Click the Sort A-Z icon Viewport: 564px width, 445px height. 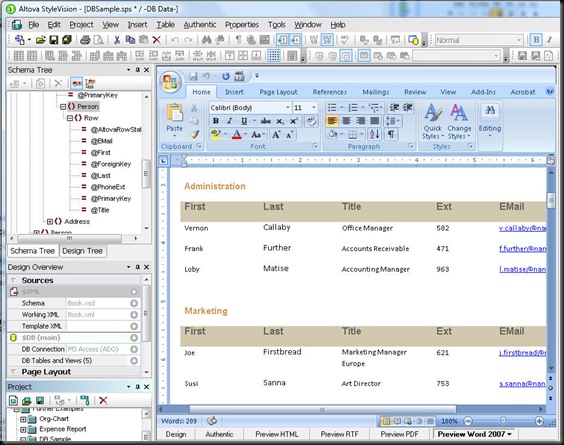374,135
